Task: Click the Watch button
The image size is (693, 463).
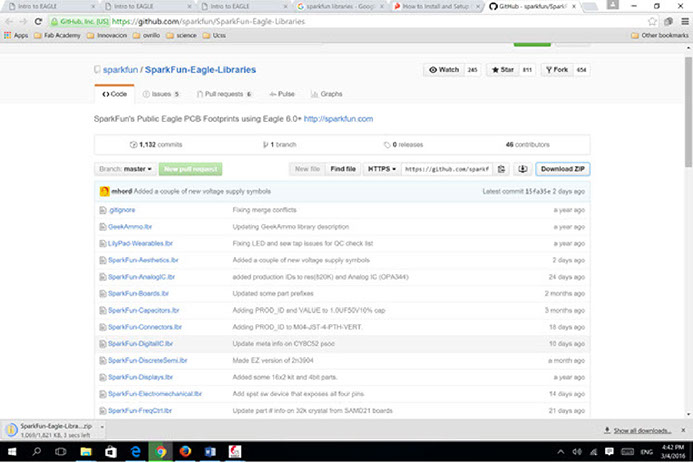Action: click(x=444, y=70)
